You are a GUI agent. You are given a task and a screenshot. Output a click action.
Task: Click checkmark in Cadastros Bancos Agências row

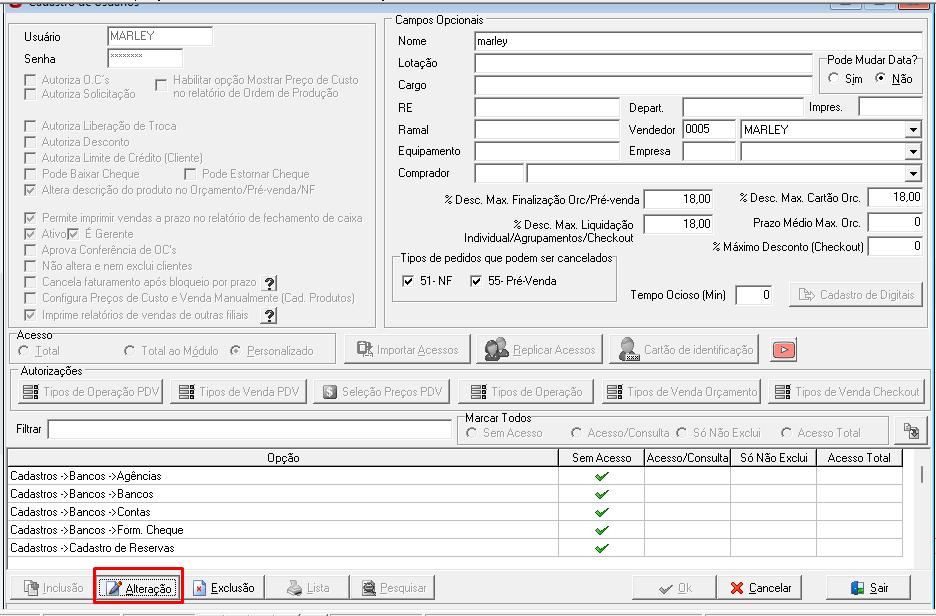(x=602, y=476)
